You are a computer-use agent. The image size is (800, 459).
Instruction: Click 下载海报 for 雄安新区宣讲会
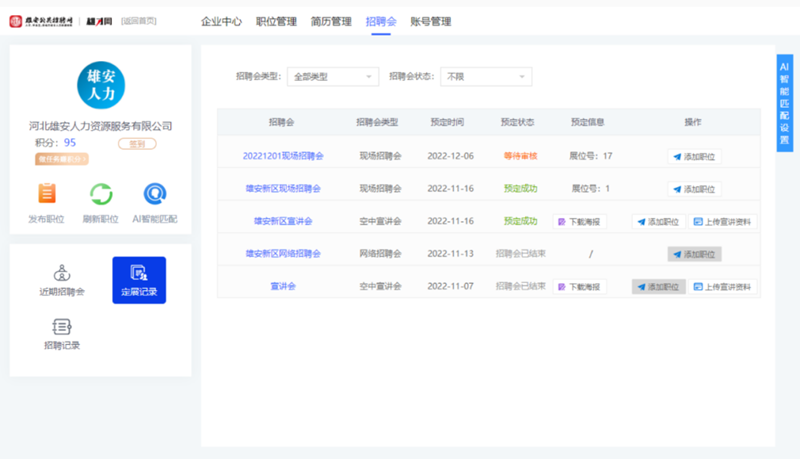[x=580, y=221]
